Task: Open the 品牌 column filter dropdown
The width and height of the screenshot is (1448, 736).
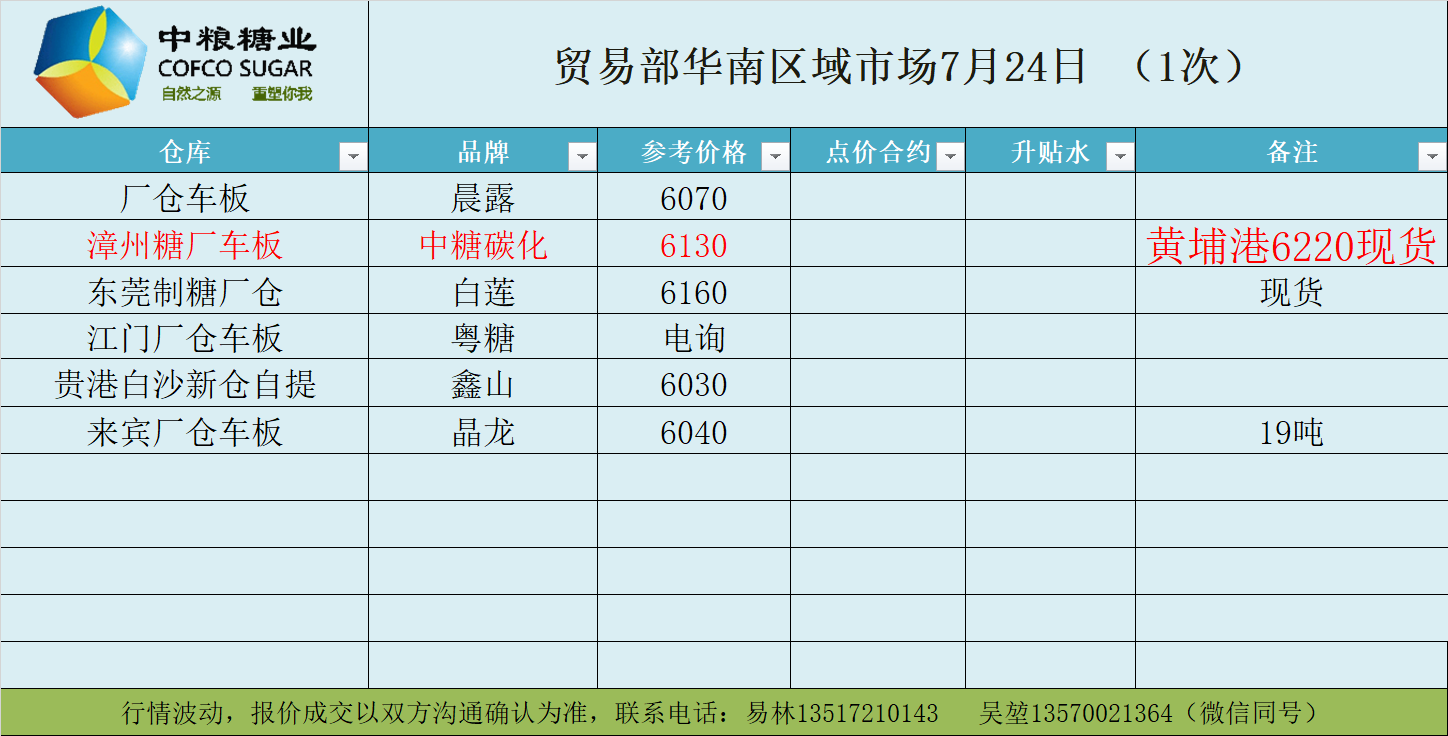Action: point(582,156)
